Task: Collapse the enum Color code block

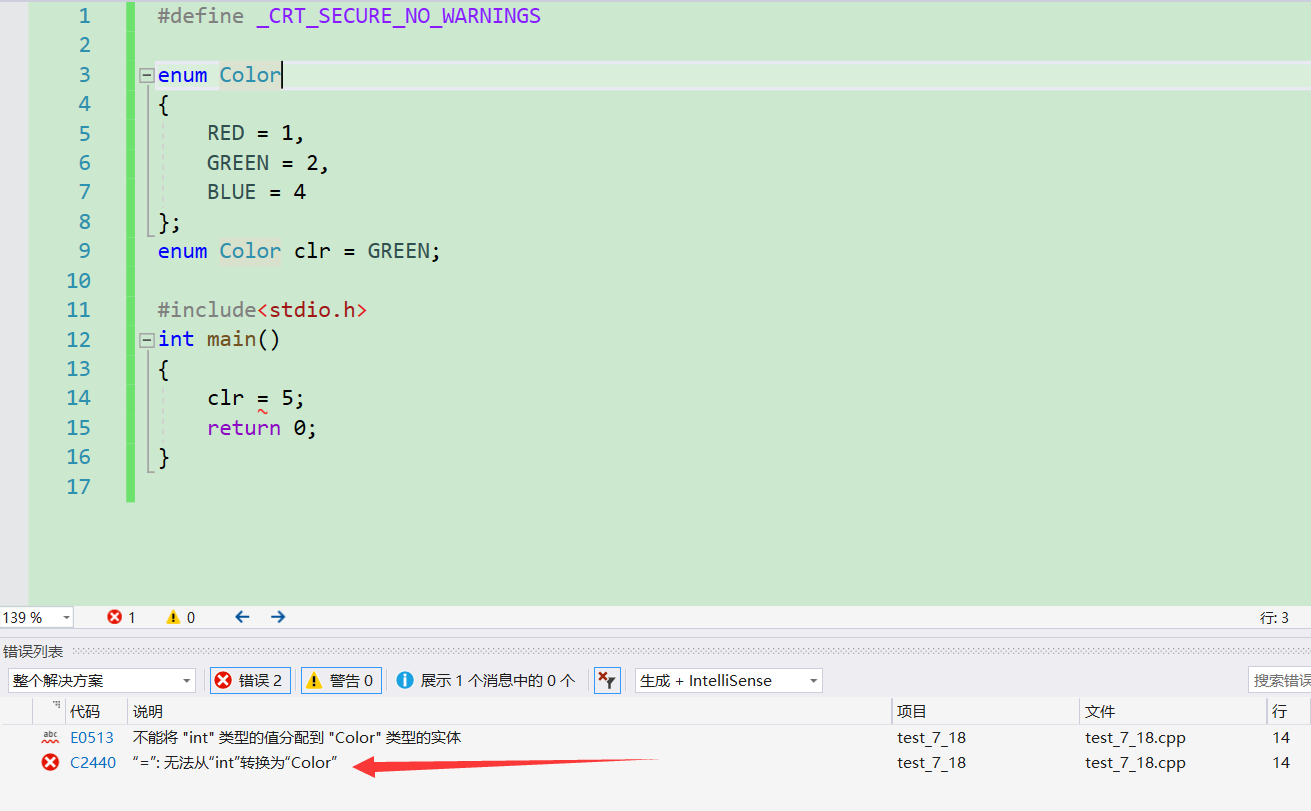Action: click(147, 75)
